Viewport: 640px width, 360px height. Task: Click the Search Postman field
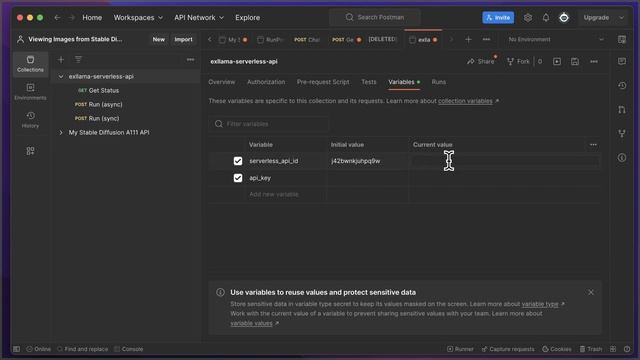coord(375,17)
